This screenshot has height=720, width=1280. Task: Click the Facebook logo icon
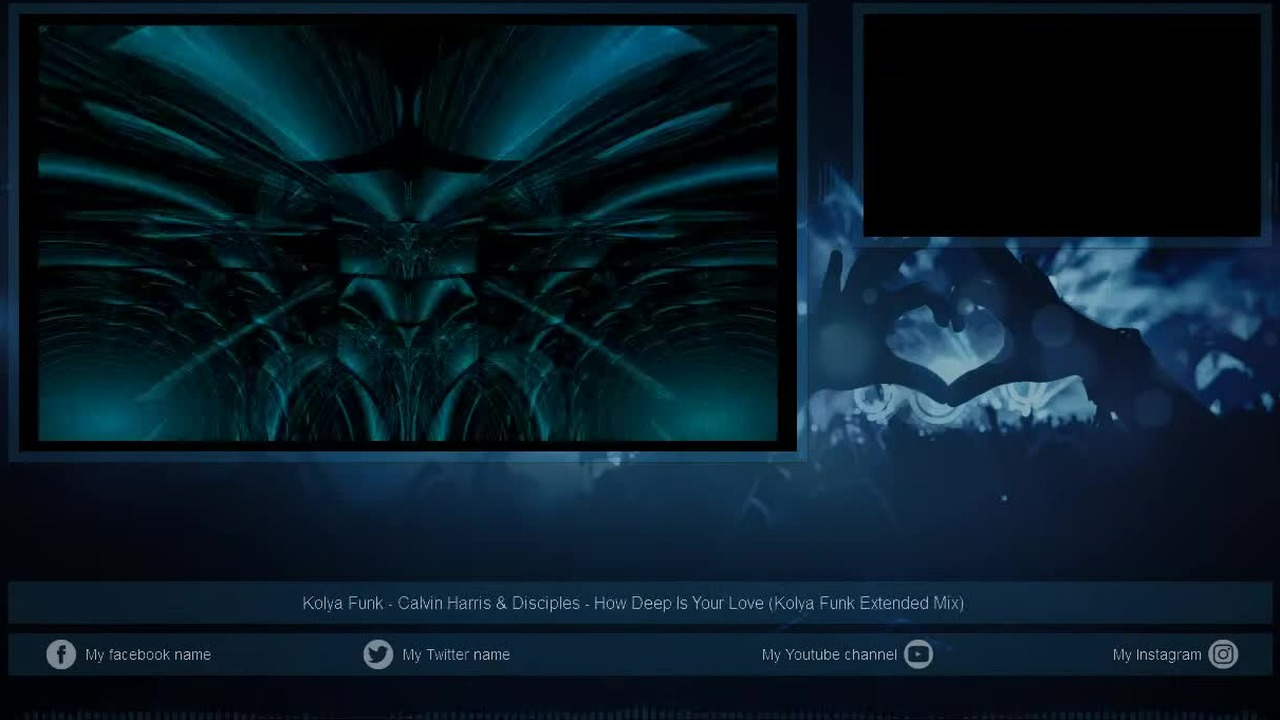click(x=61, y=654)
